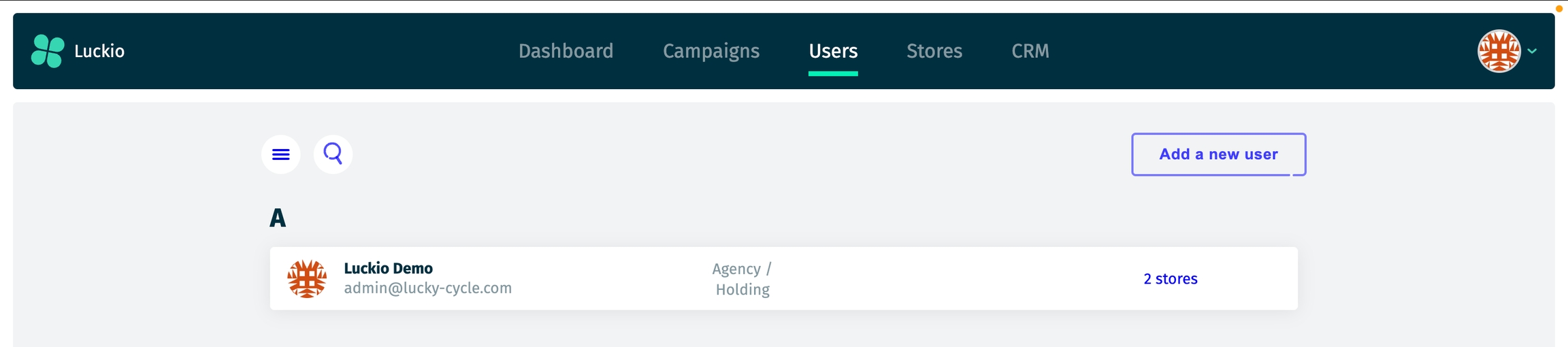This screenshot has height=347, width=1568.
Task: Click the Agency / Holding role label
Action: [x=742, y=279]
